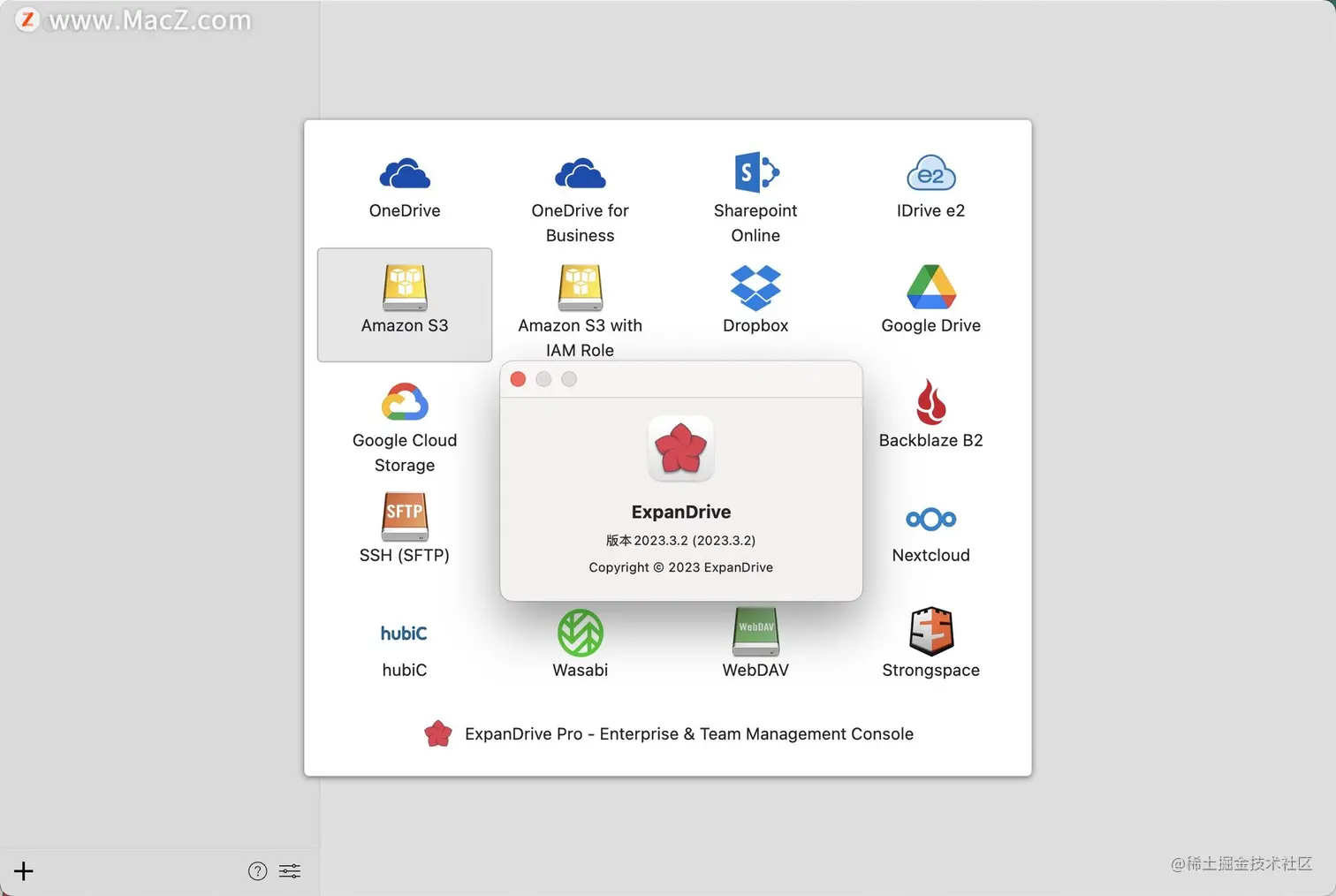Screen dimensions: 1336x896
Task: Click the "Dropbox" label
Action: click(756, 325)
